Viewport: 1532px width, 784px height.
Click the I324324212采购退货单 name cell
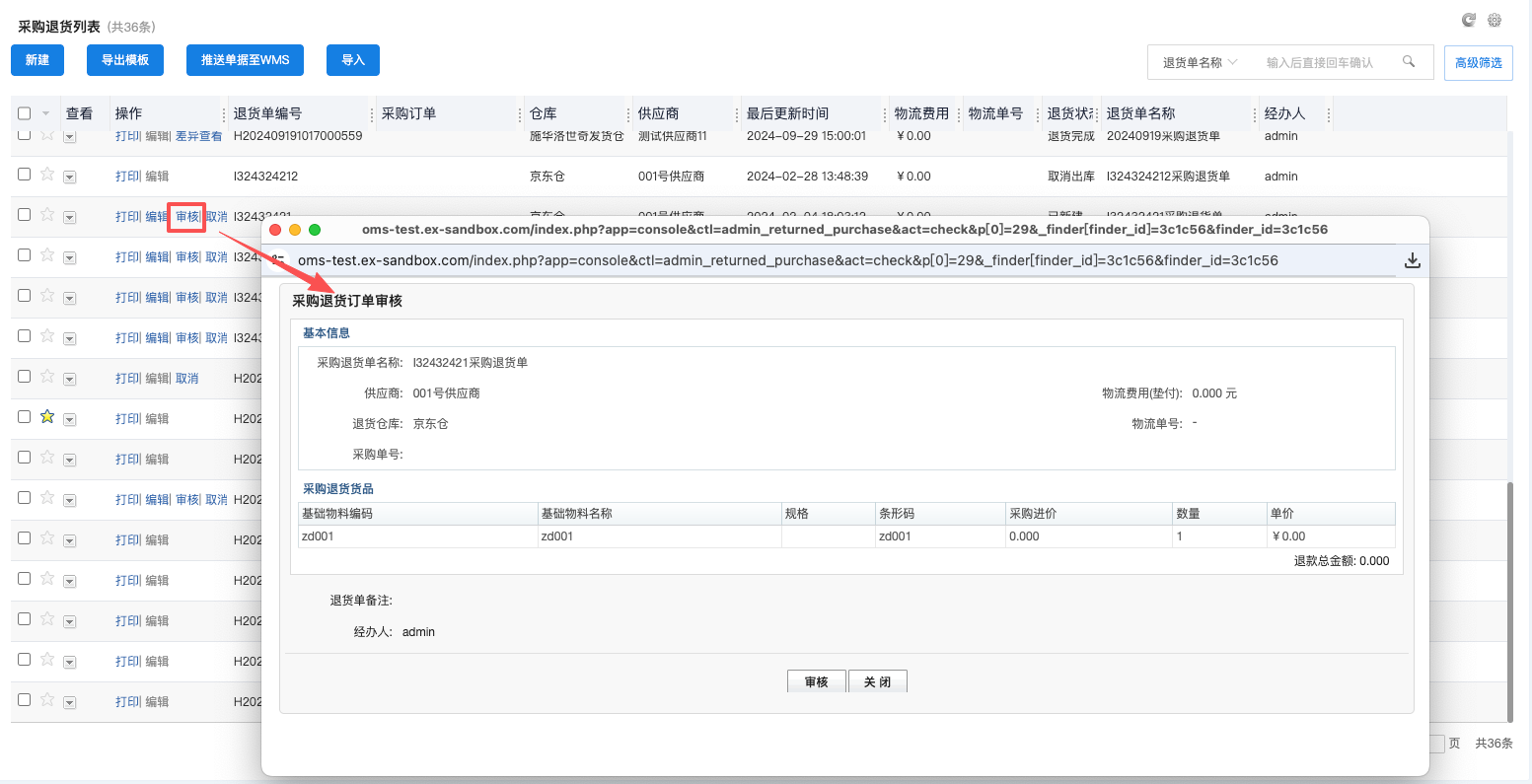(x=1168, y=177)
